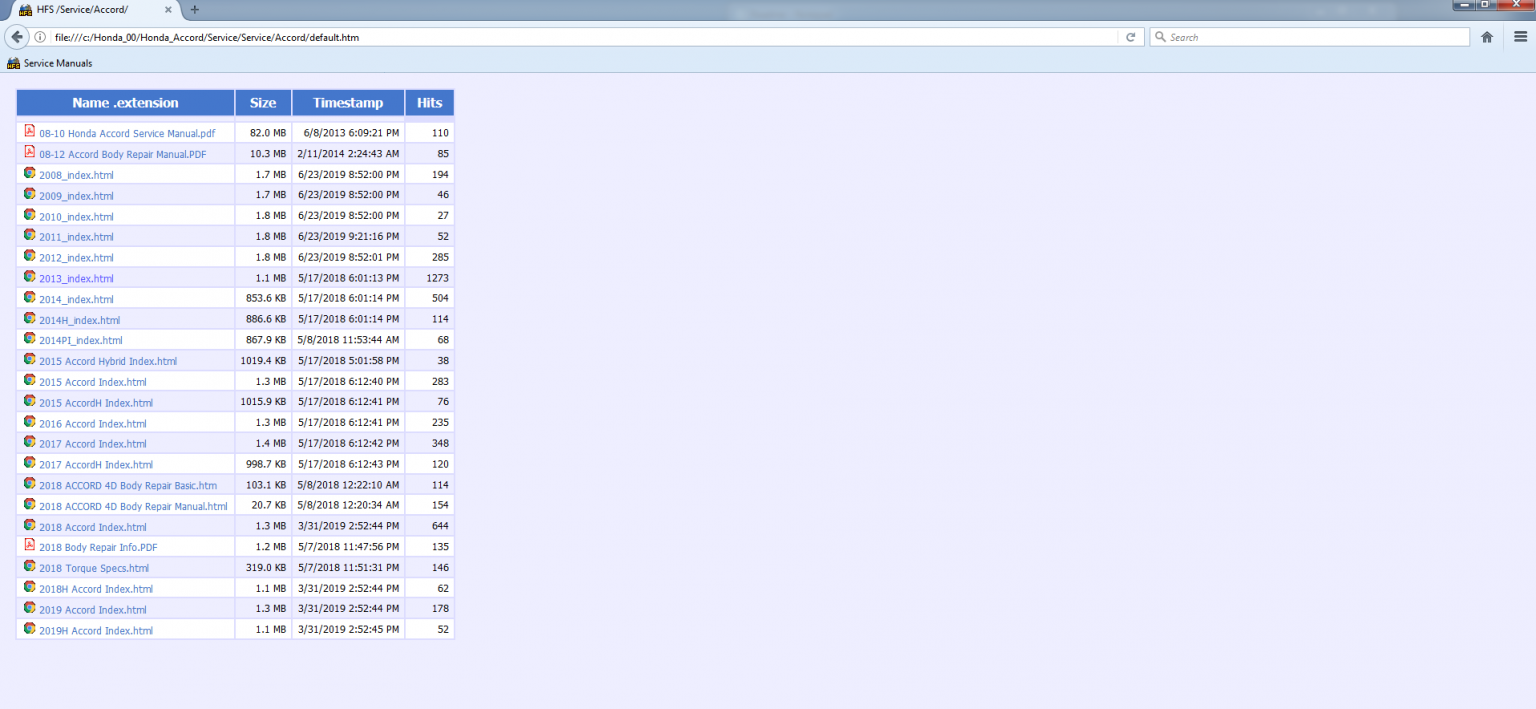Screen dimensions: 1536x709
Task: Click the 1273 hits value
Action: pyautogui.click(x=437, y=278)
